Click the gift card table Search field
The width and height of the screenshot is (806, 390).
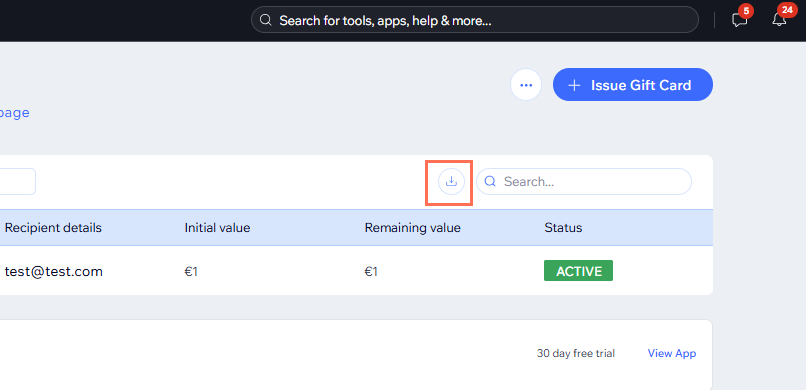(x=584, y=181)
